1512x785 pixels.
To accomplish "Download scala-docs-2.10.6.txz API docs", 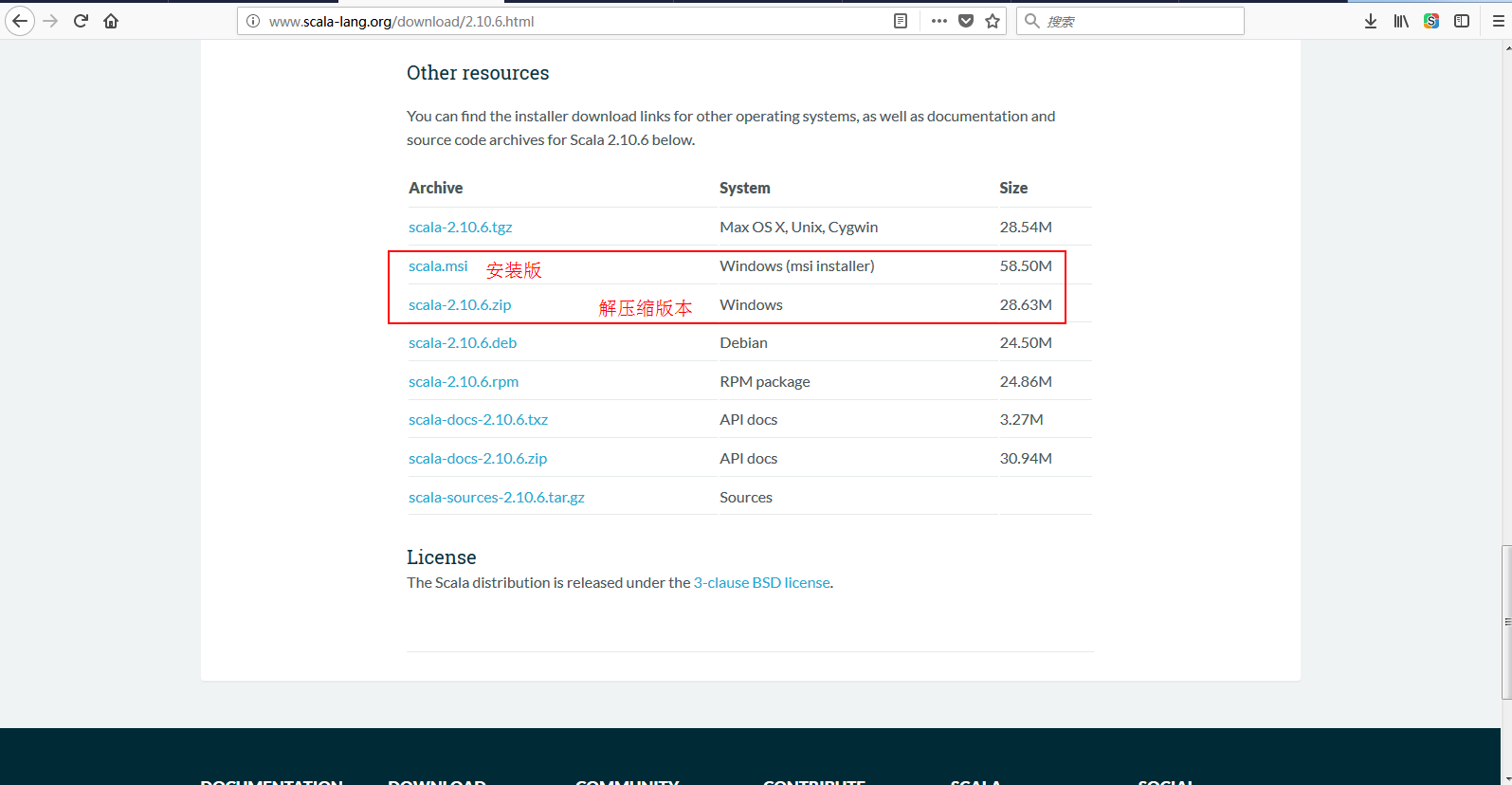I will (478, 420).
